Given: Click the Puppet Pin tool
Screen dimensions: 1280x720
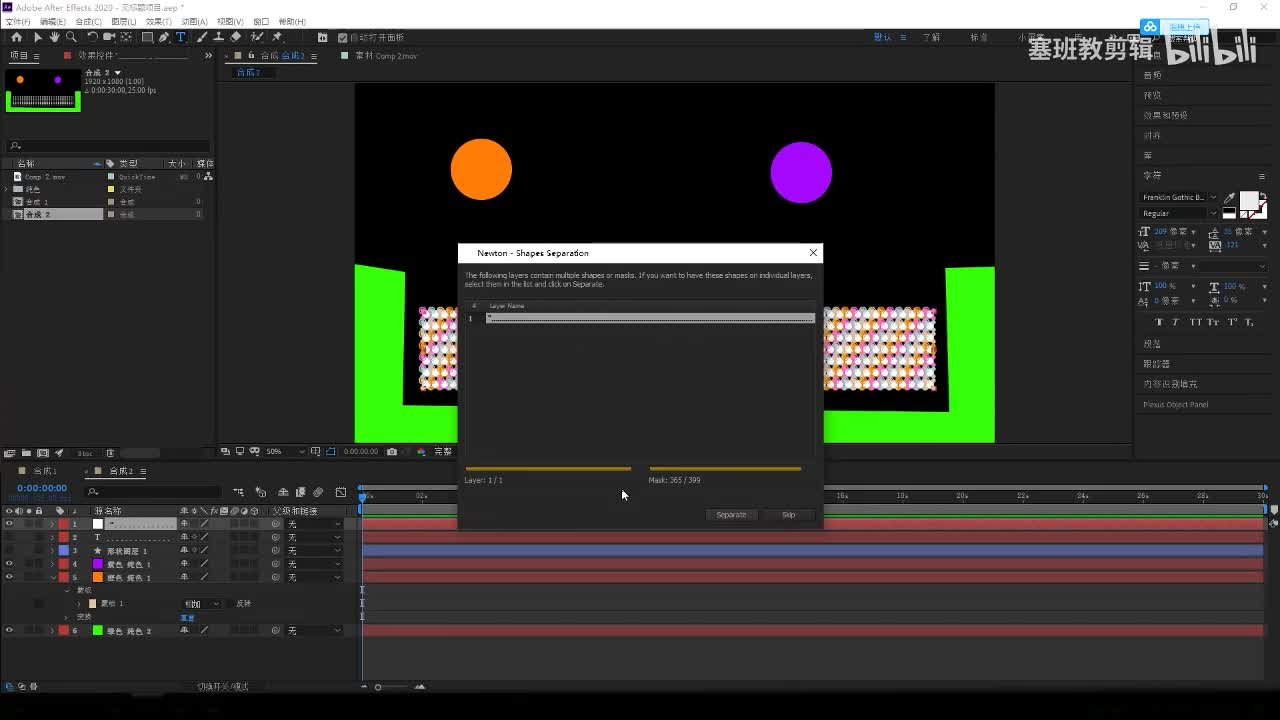Looking at the screenshot, I should point(277,37).
